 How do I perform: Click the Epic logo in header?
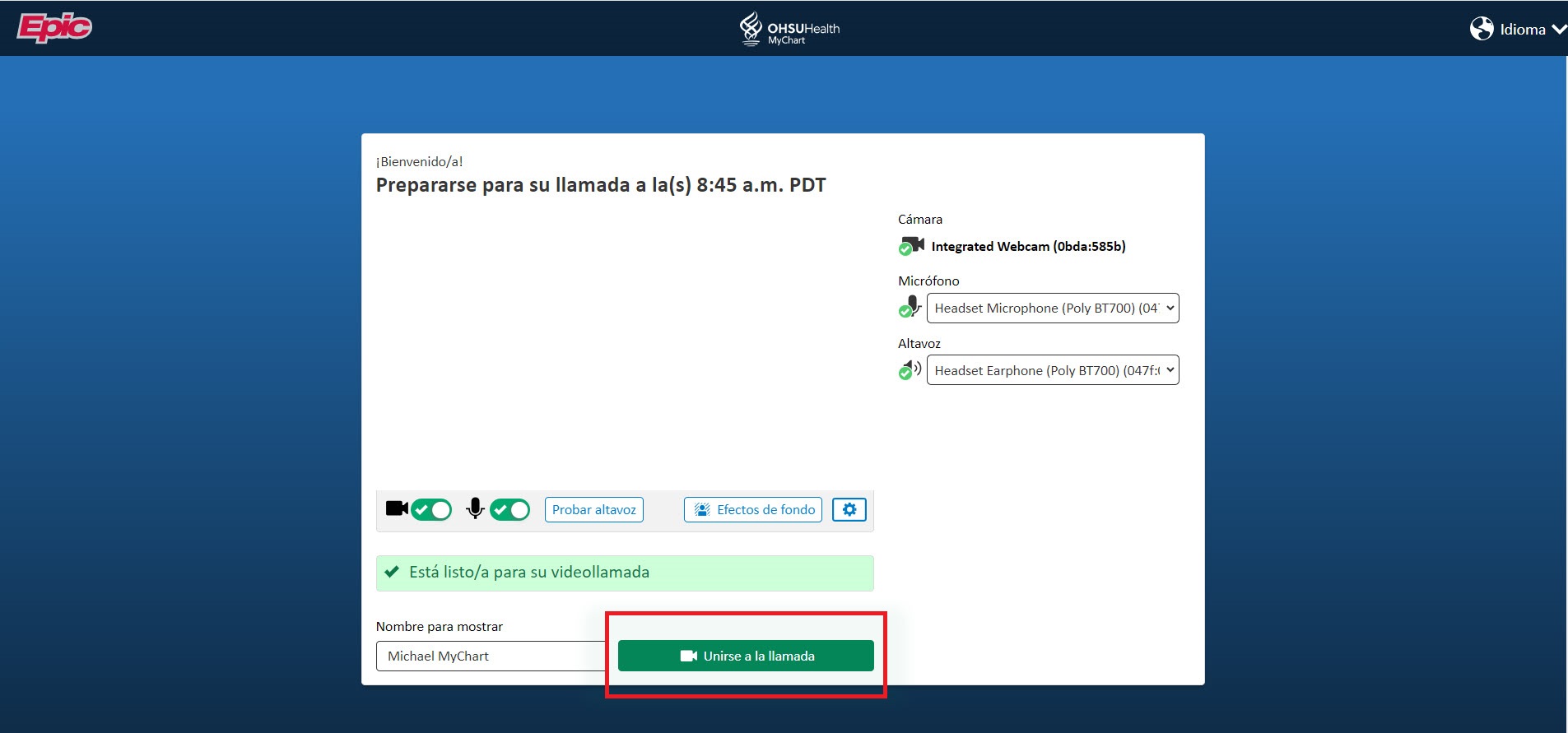pos(54,28)
